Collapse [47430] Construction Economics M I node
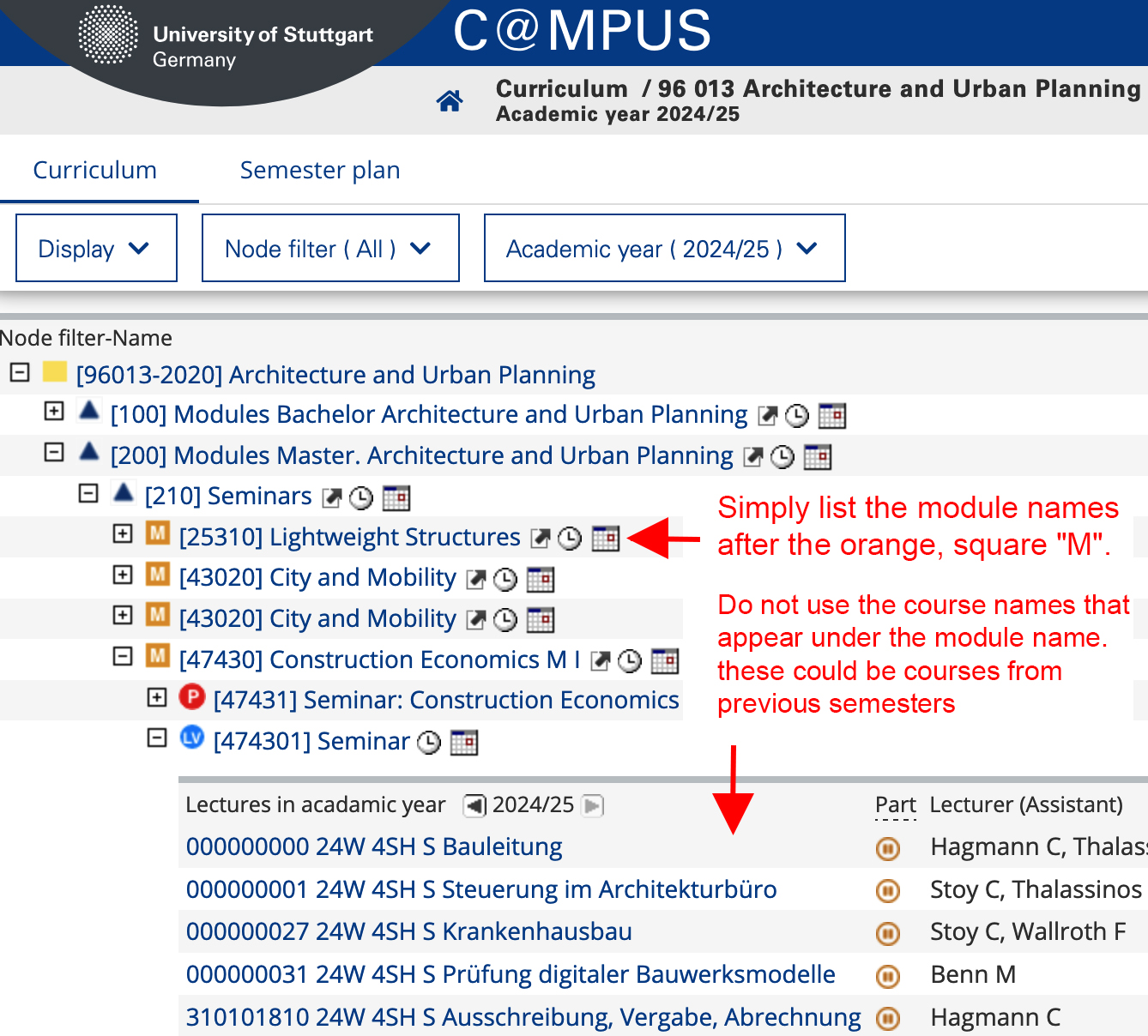The height and width of the screenshot is (1036, 1148). [x=123, y=656]
